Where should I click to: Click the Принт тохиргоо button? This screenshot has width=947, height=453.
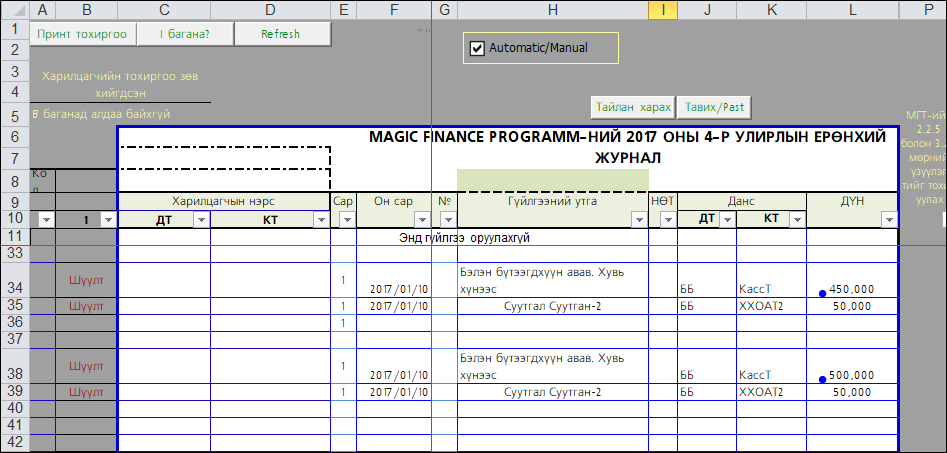click(x=81, y=34)
